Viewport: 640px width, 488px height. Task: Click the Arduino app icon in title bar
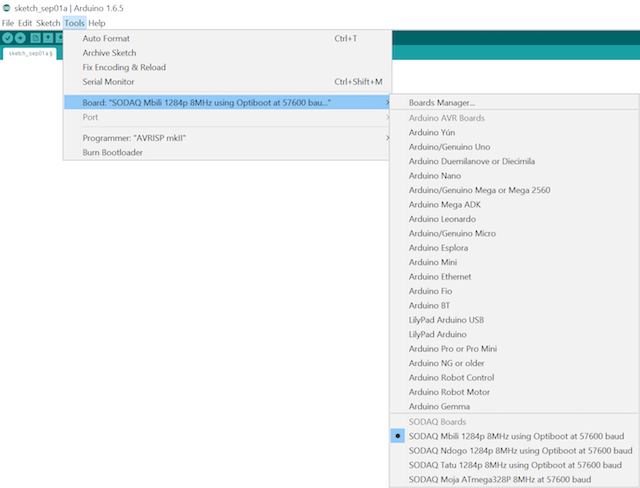coord(7,8)
